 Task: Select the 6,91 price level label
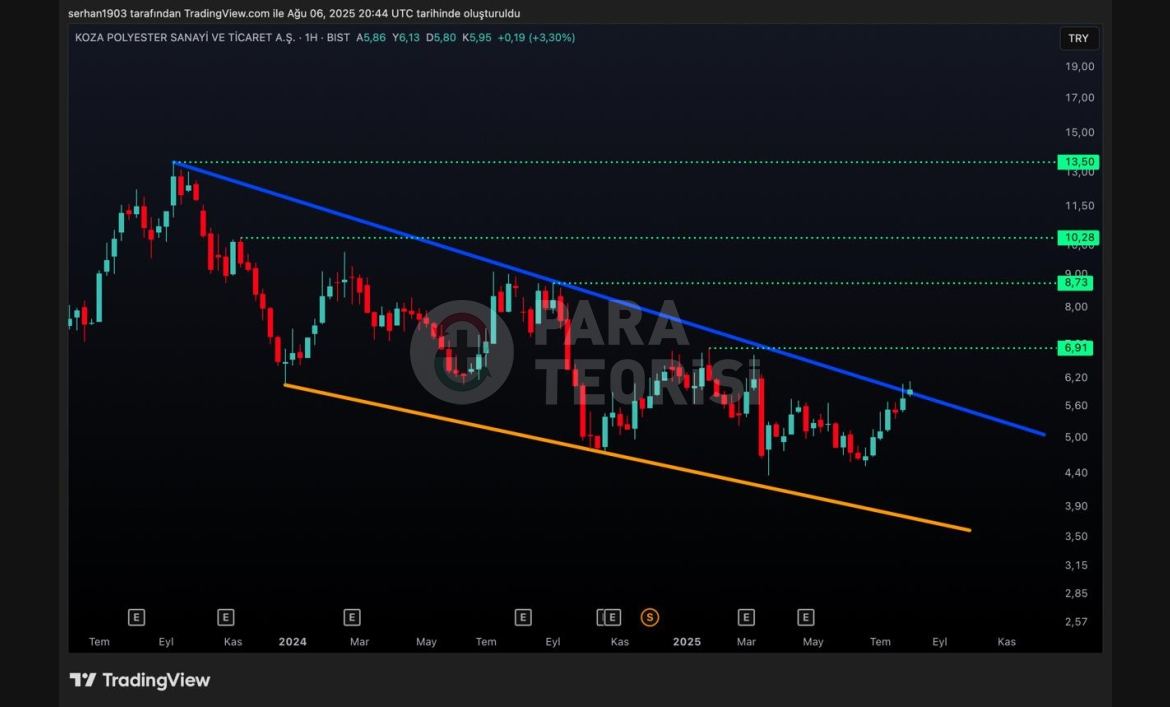[1077, 348]
